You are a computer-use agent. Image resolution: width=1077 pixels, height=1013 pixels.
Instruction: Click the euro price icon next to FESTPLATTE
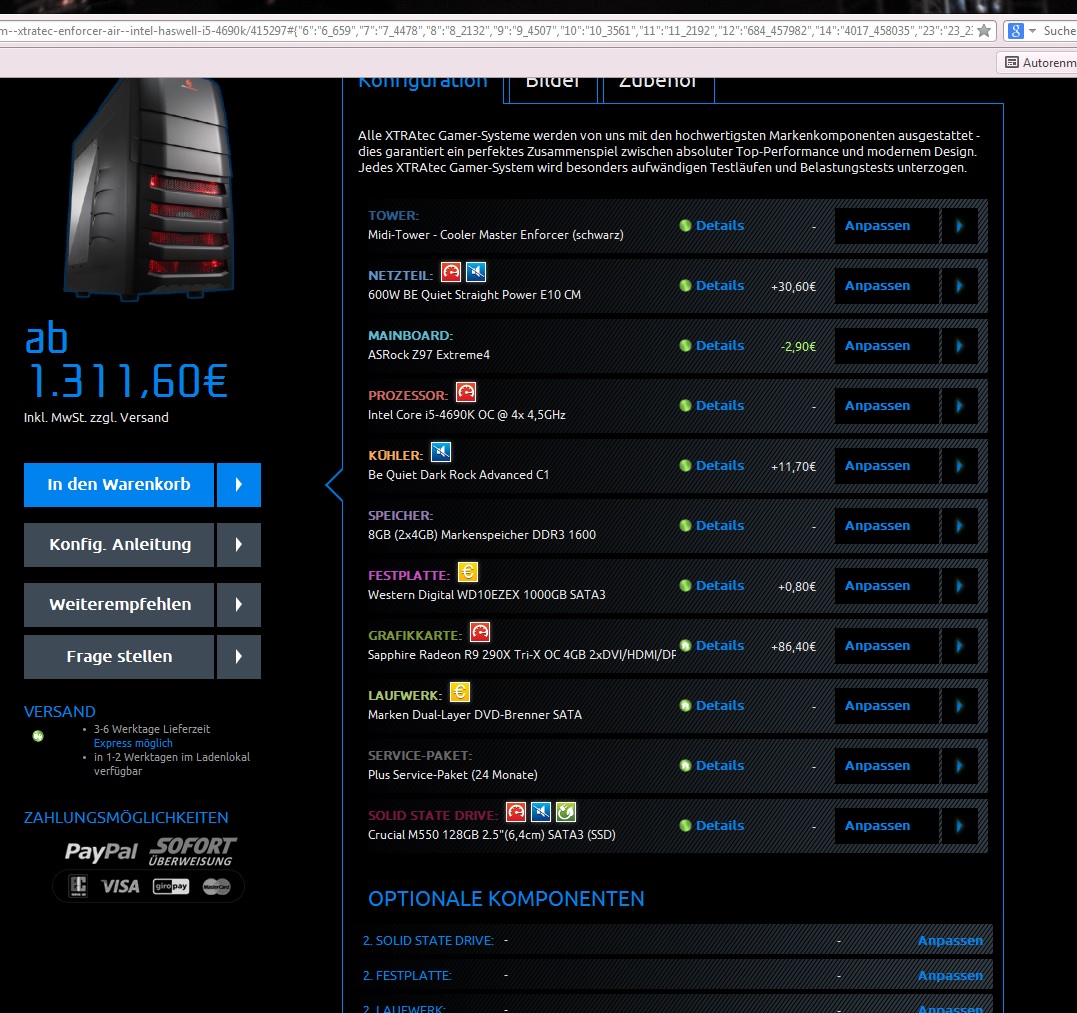tap(468, 572)
